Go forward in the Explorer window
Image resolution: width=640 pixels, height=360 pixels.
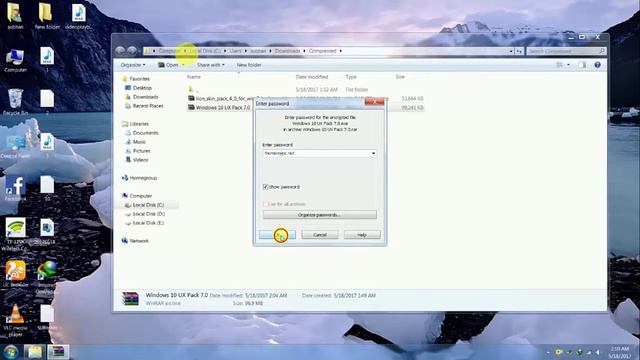click(x=132, y=51)
